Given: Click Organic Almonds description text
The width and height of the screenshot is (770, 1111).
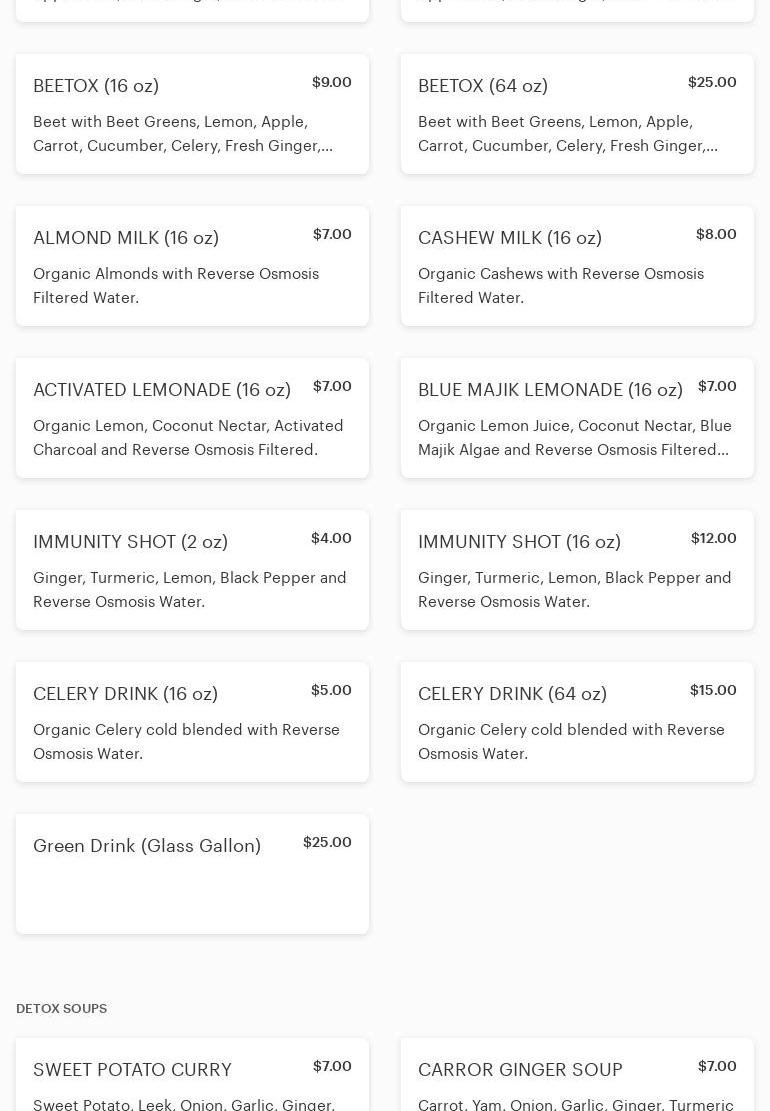Looking at the screenshot, I should (x=176, y=286).
